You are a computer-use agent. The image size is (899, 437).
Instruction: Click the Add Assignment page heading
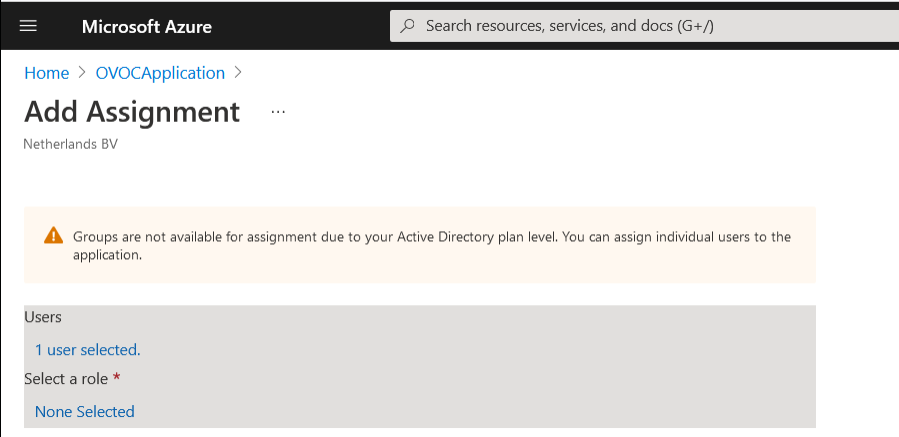coord(132,111)
